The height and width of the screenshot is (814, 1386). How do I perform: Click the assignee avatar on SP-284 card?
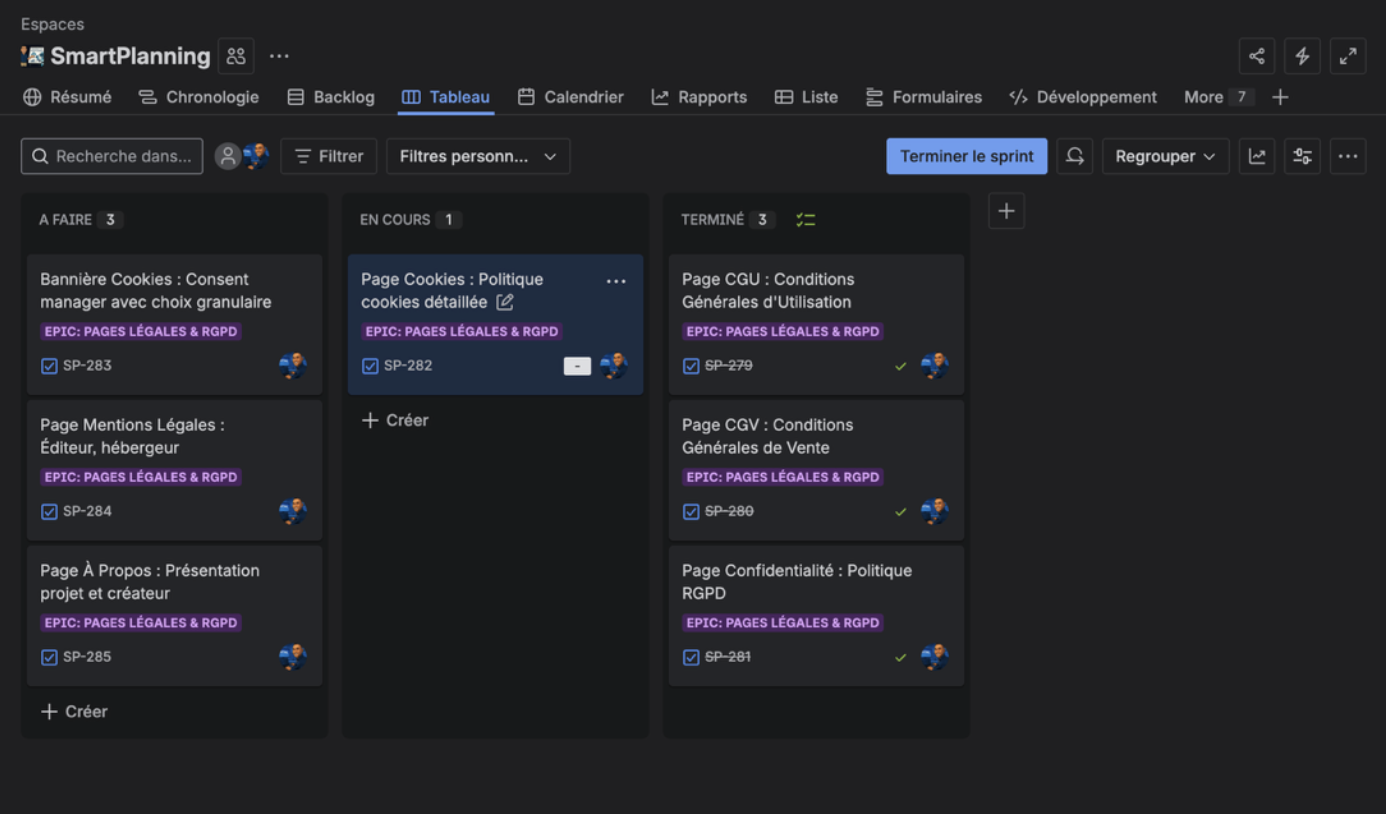293,511
